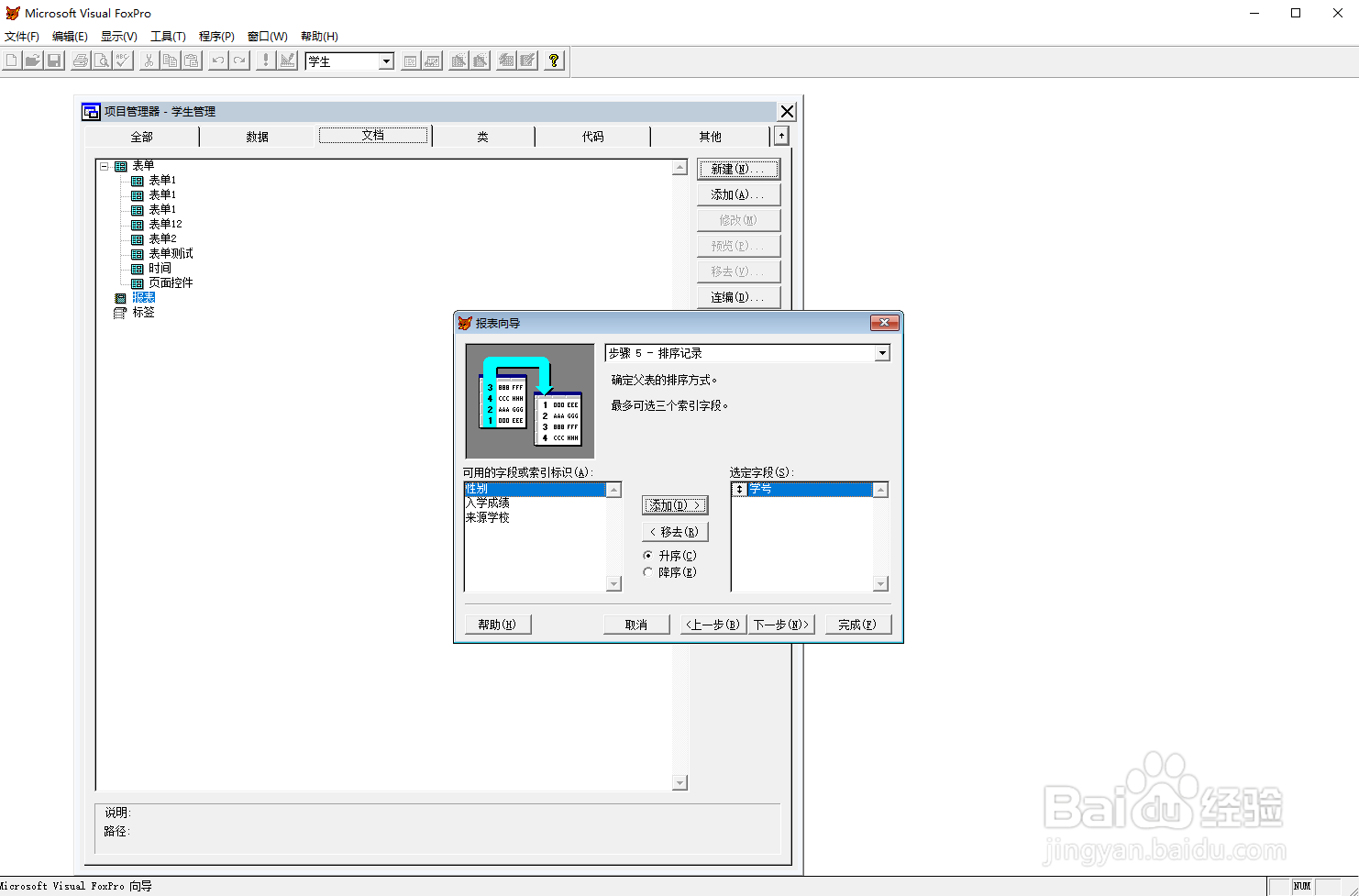Click the Undo arrow icon
This screenshot has width=1359, height=896.
coord(218,61)
